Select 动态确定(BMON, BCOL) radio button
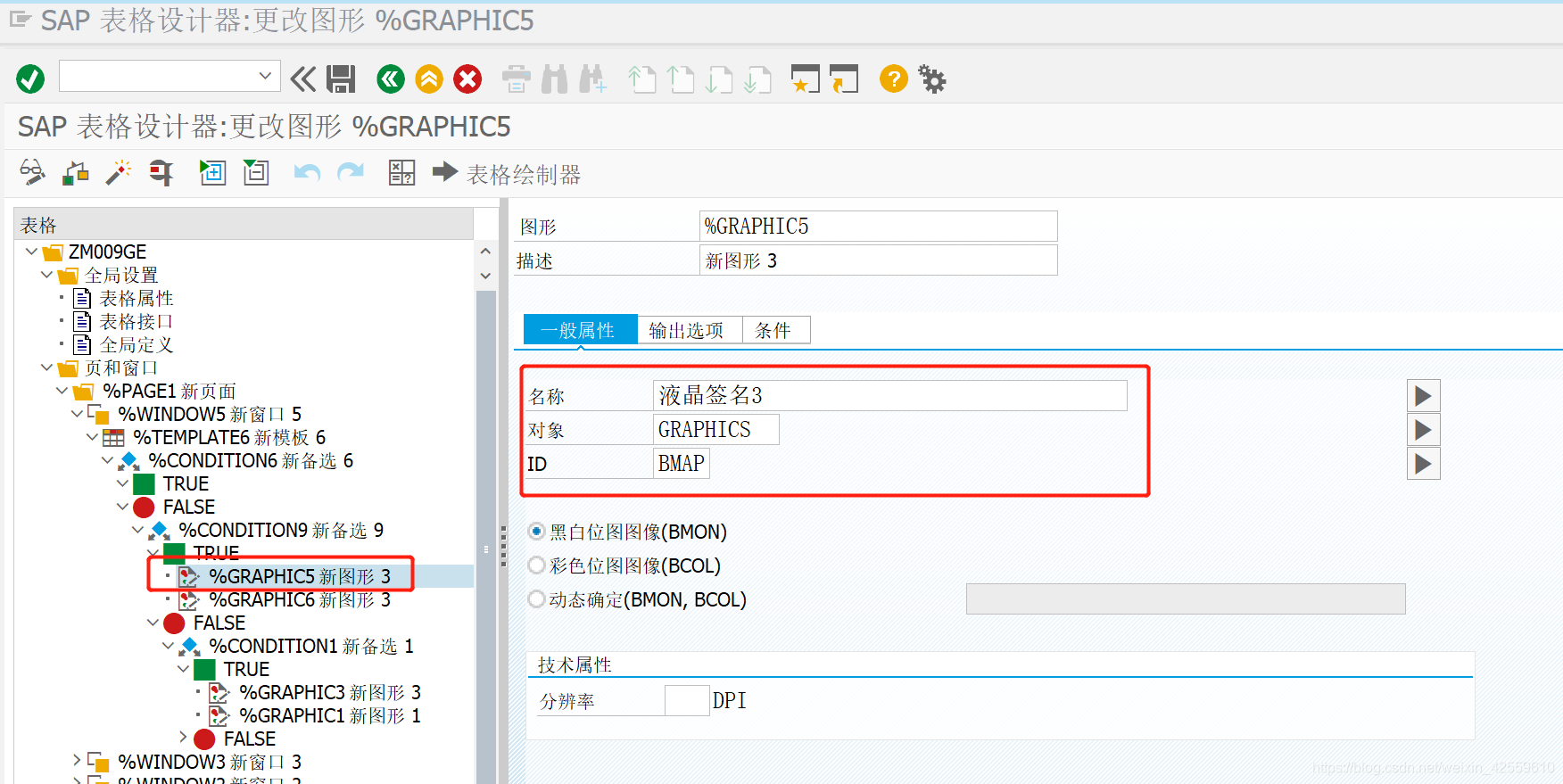The image size is (1563, 784). click(x=537, y=599)
